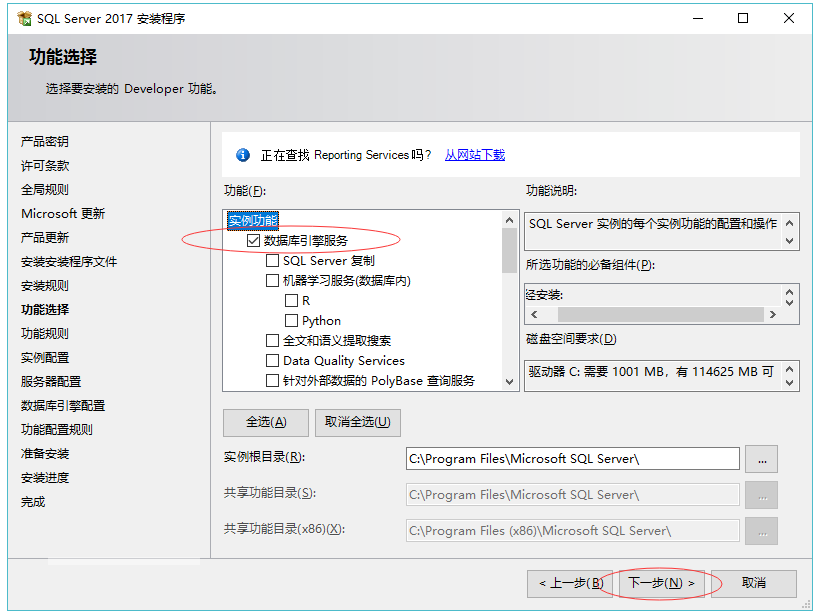Click up arrow in 磁盘空间要求 box
This screenshot has height=615, width=820.
tap(790, 369)
